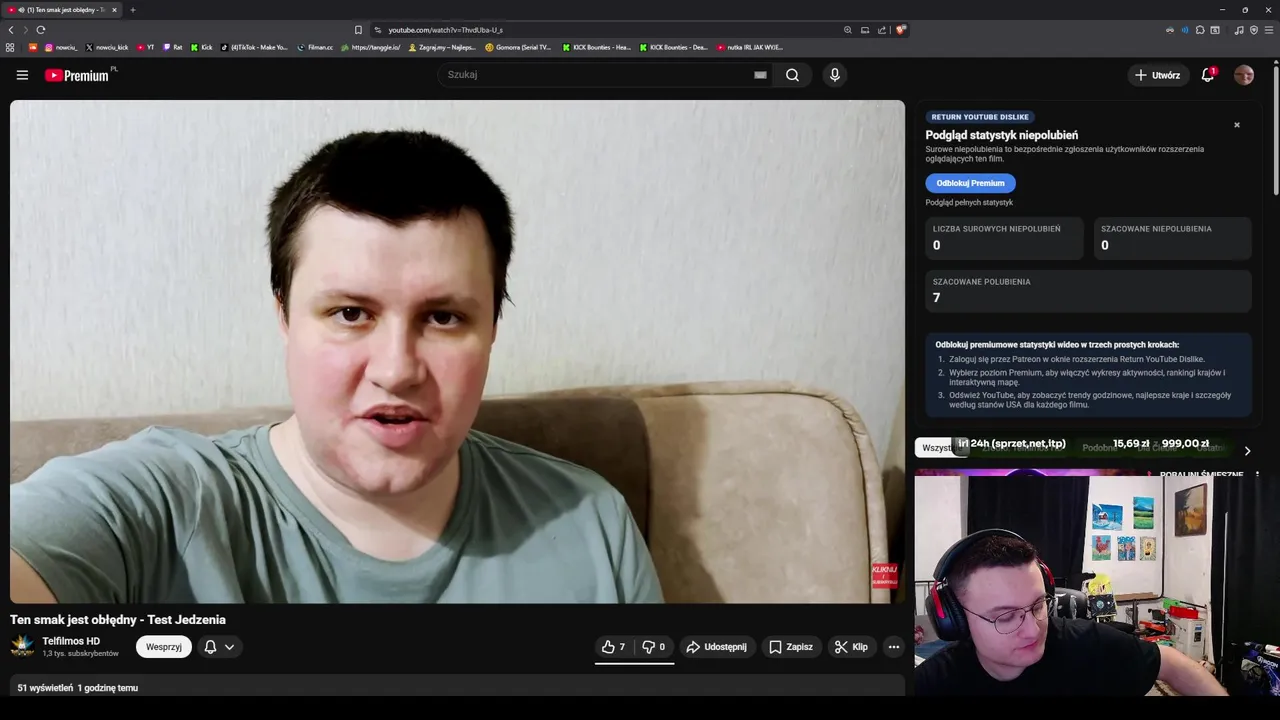
Task: Go back in browser history
Action: [11, 30]
